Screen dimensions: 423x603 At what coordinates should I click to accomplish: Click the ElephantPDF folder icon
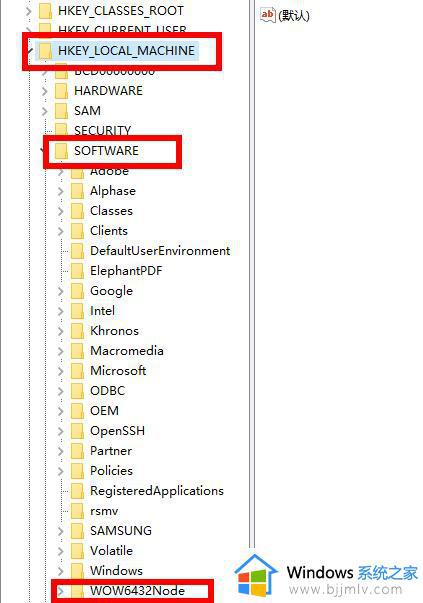(x=77, y=271)
